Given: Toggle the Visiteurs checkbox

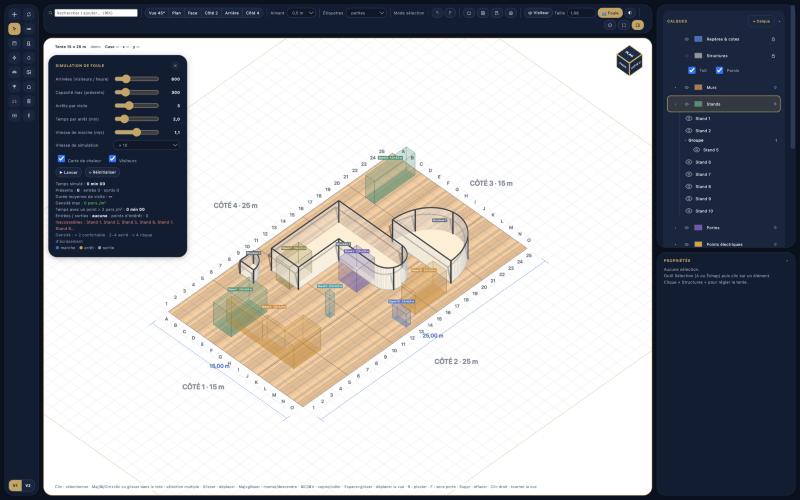Looking at the screenshot, I should pyautogui.click(x=112, y=159).
